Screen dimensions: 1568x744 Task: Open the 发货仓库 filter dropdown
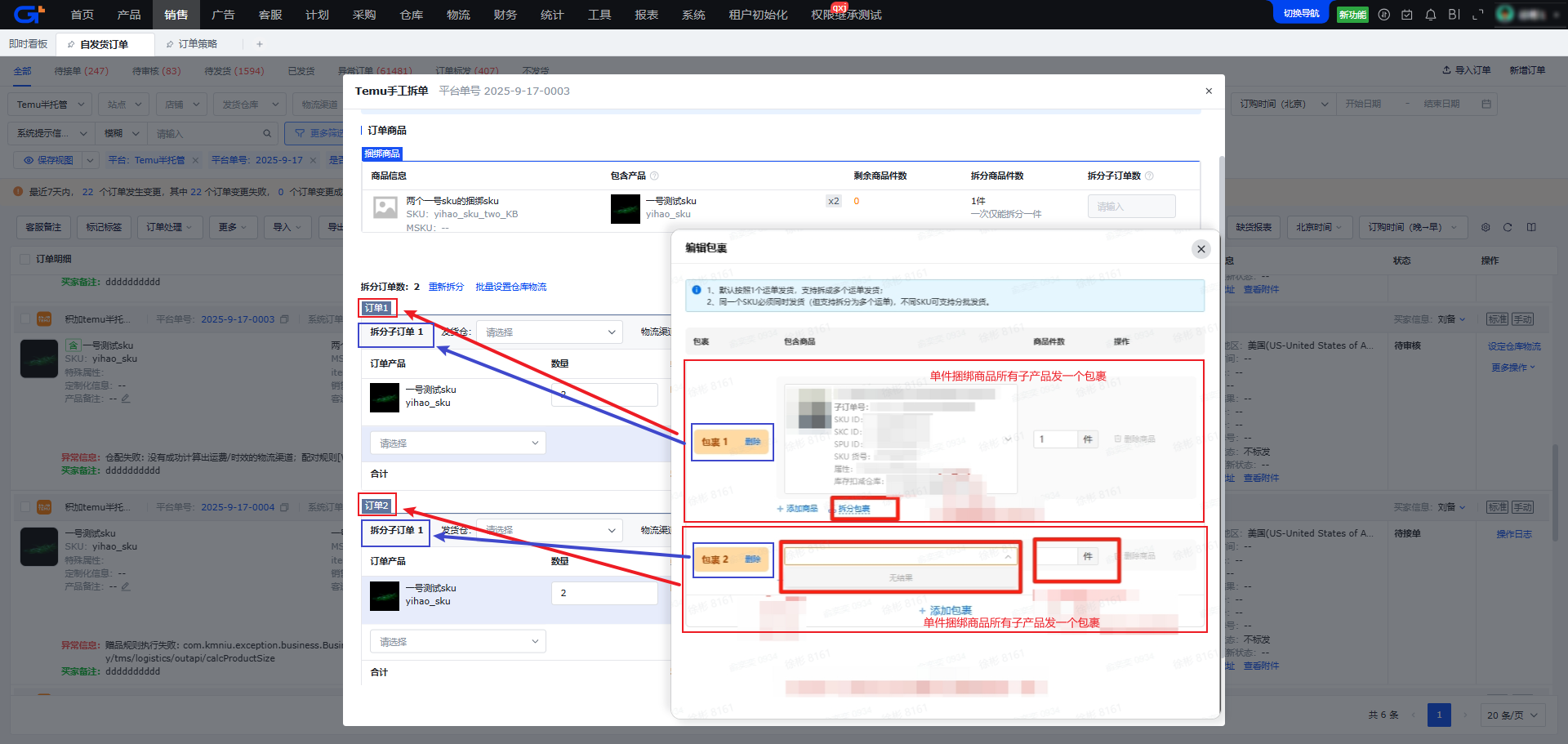coord(250,105)
